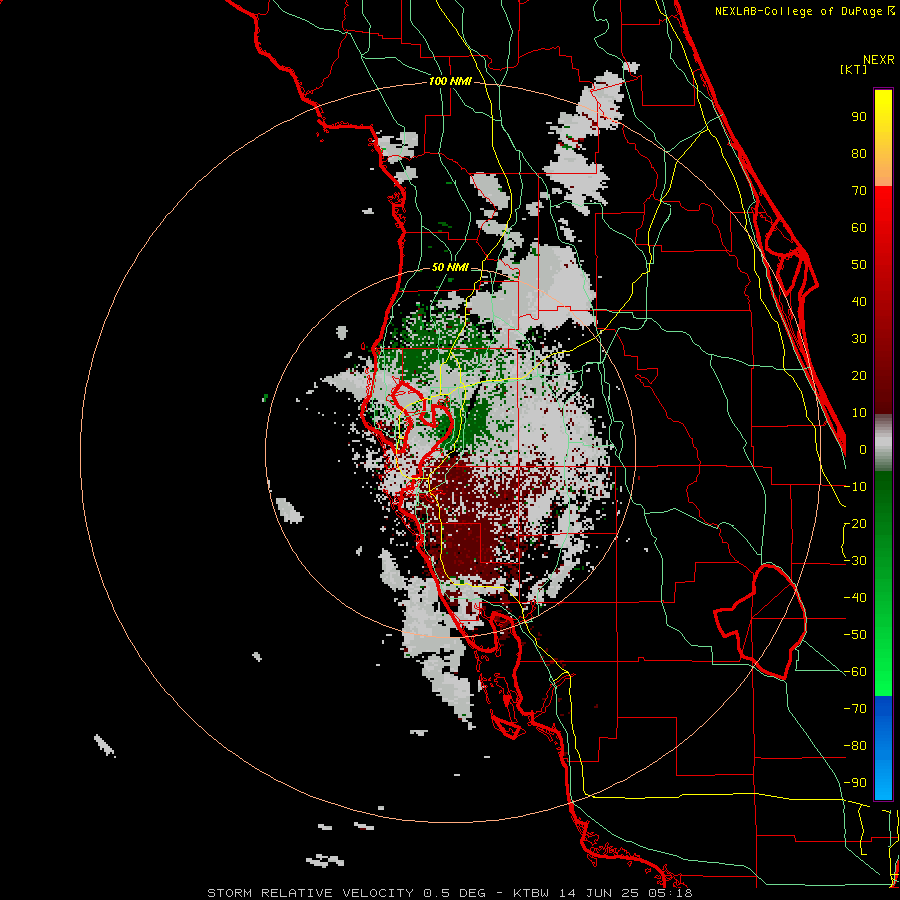Click the positive 90 knot scale label
The width and height of the screenshot is (900, 900).
859,117
